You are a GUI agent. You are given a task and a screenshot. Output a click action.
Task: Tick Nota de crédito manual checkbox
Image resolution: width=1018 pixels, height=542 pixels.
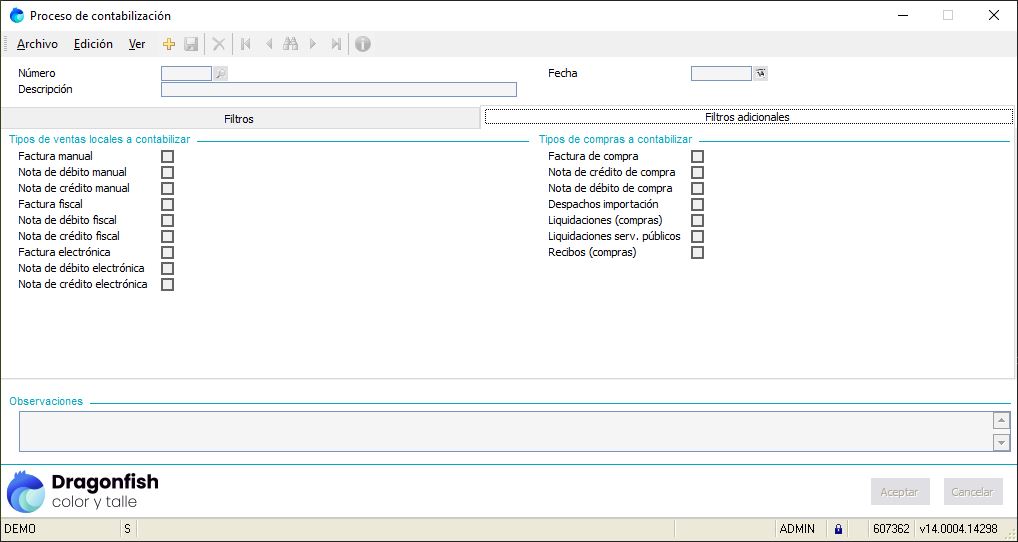(x=168, y=188)
